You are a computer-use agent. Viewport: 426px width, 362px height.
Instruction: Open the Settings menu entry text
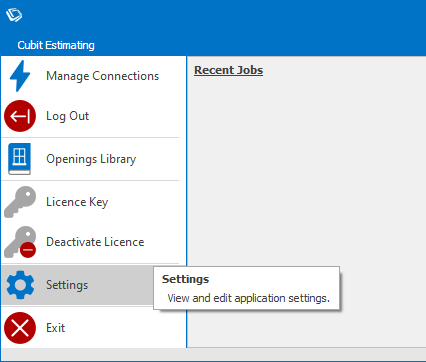click(x=67, y=285)
